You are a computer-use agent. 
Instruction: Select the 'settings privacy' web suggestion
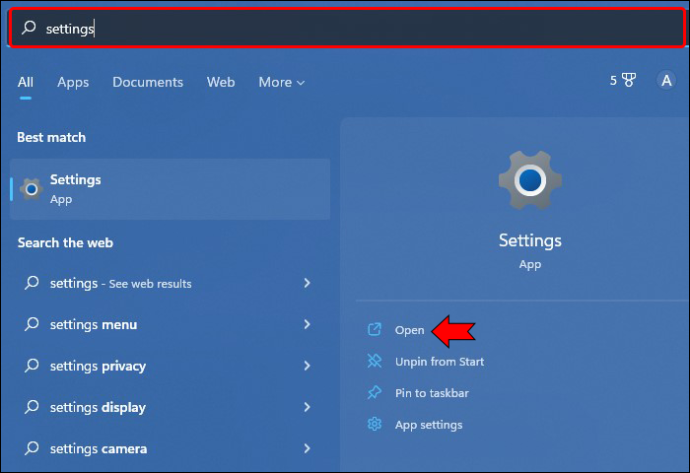click(170, 366)
